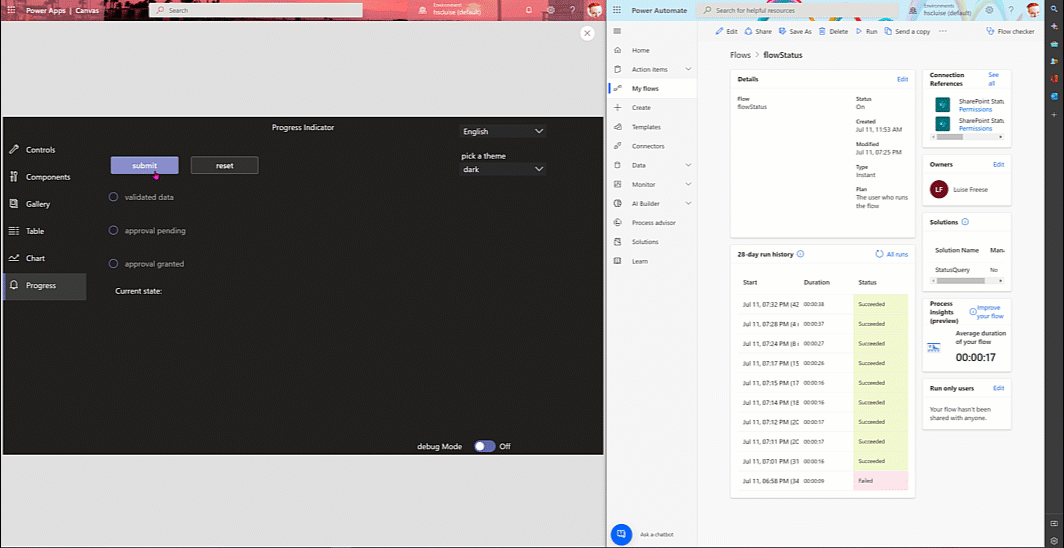Click the submit button
Image resolution: width=1064 pixels, height=548 pixels.
coord(145,165)
